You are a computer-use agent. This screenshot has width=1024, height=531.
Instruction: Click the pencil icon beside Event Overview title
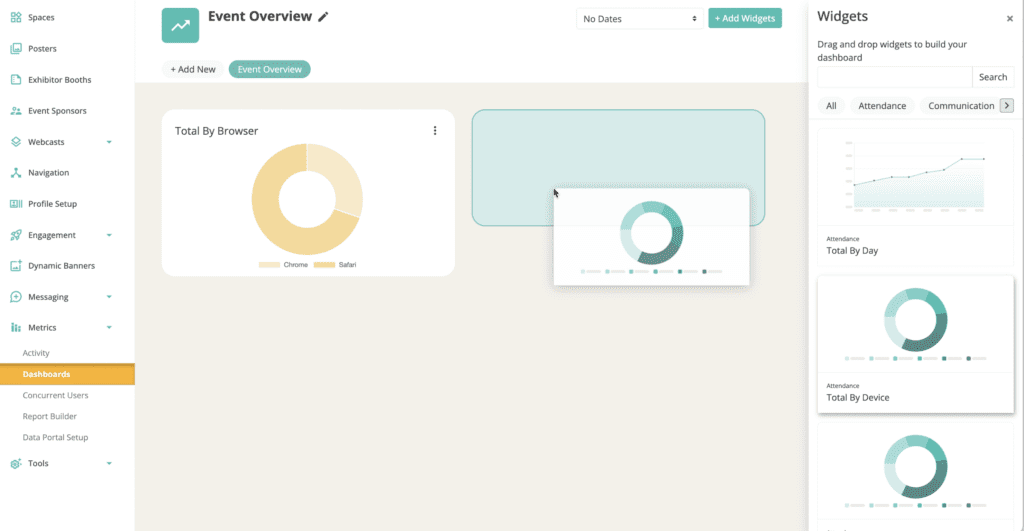tap(323, 17)
